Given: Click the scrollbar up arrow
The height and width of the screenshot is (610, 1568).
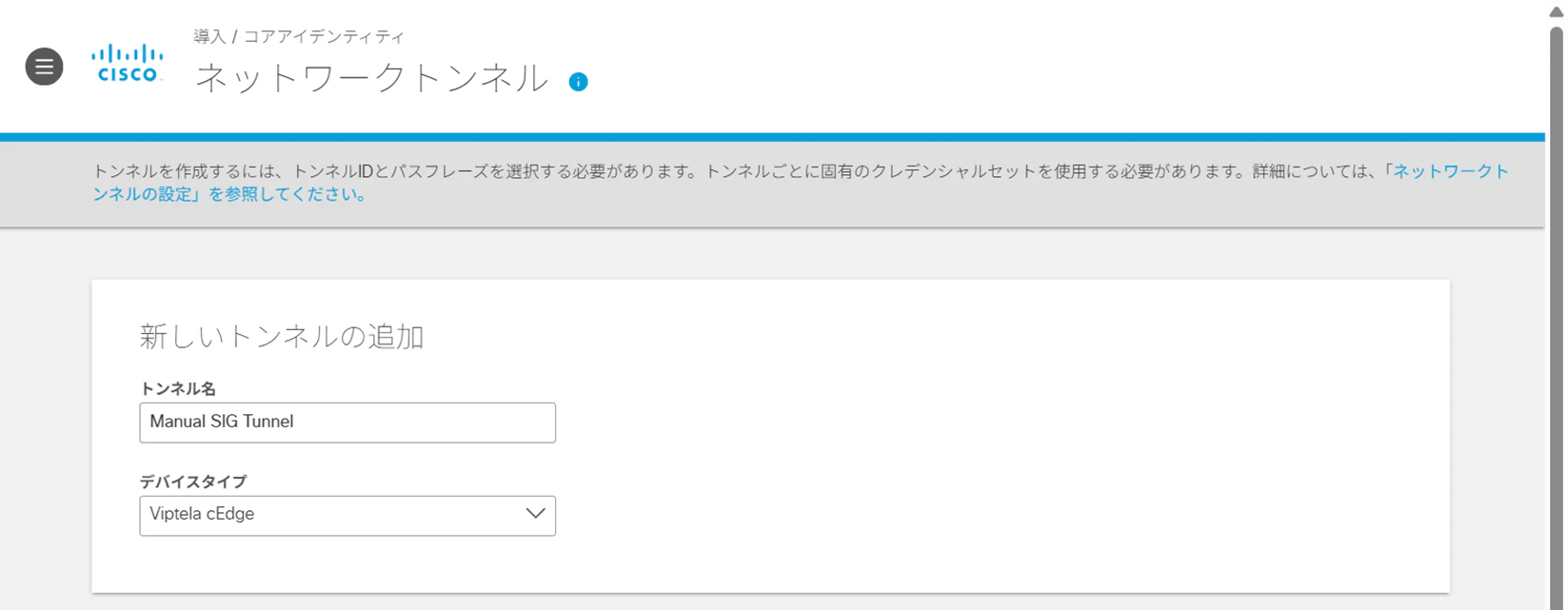Looking at the screenshot, I should [1556, 11].
